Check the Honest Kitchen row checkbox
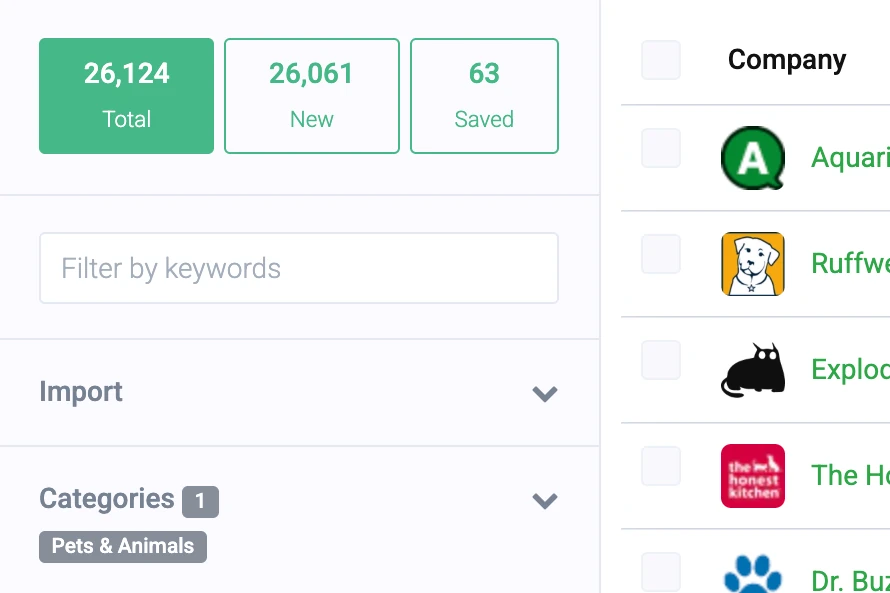This screenshot has width=890, height=593. (661, 466)
